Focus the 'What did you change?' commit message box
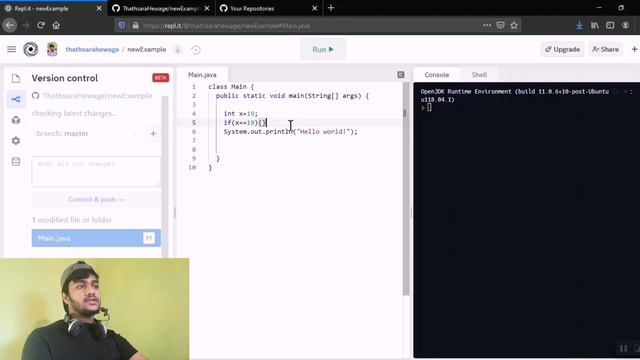 96,171
